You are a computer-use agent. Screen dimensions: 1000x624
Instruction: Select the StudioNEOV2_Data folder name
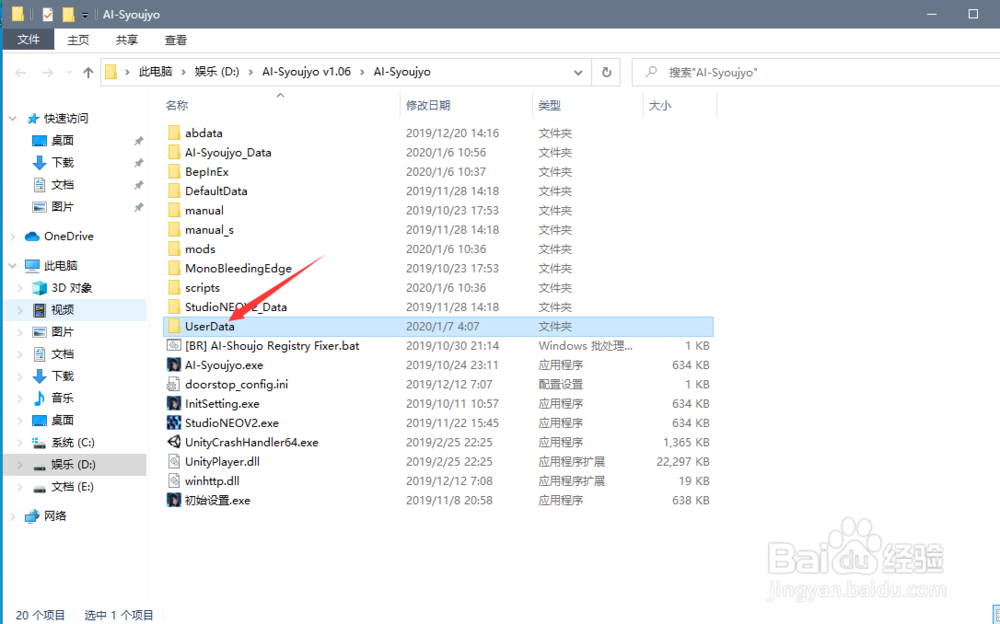pyautogui.click(x=235, y=307)
